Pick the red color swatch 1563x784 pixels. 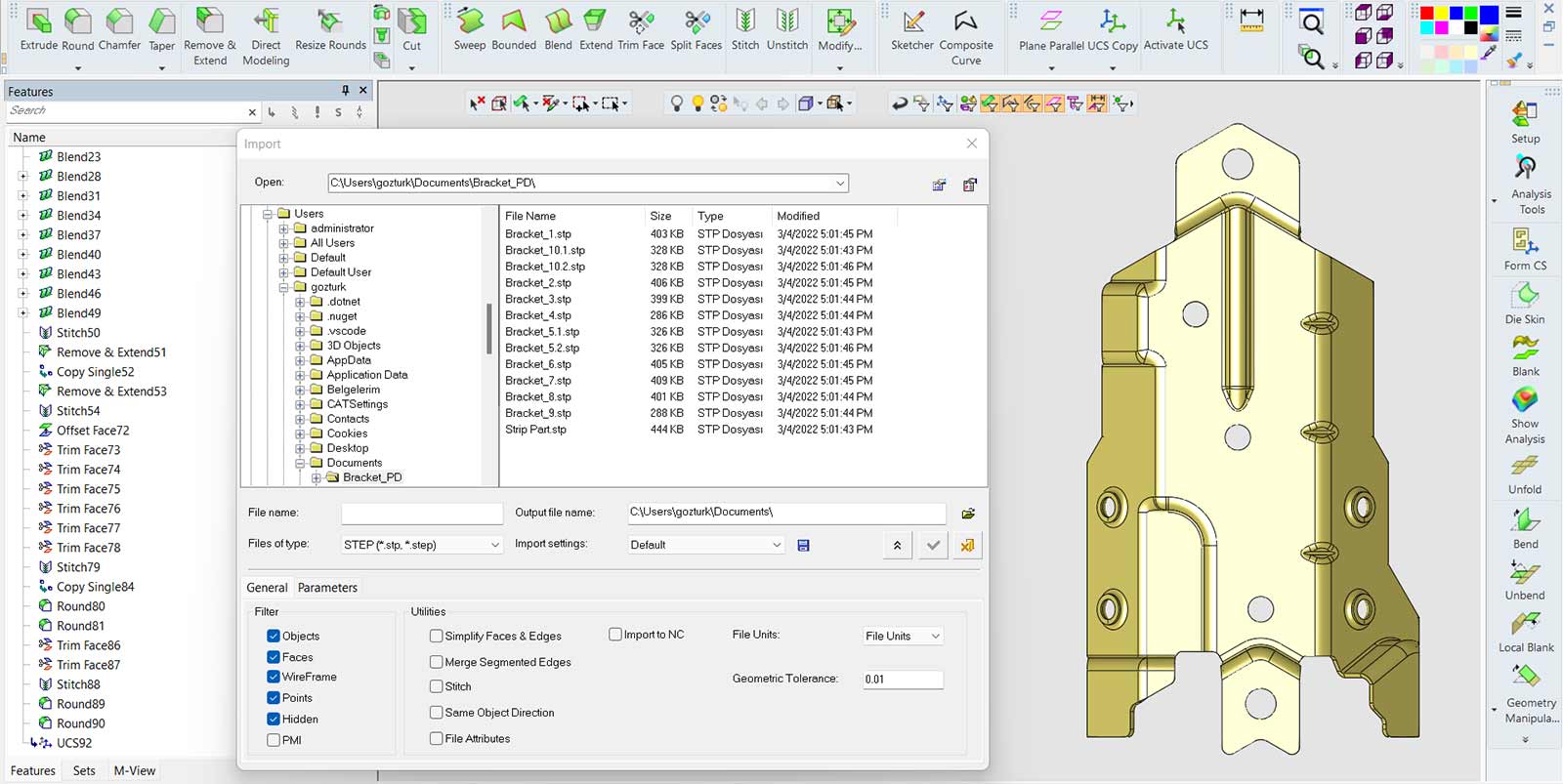click(1427, 14)
